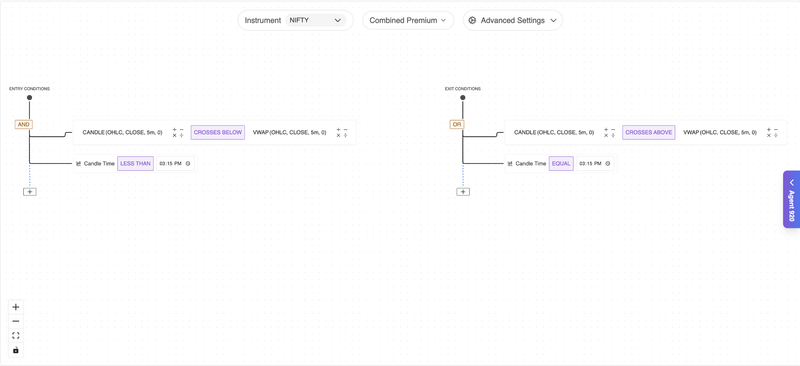Click the exit Candle Time chart icon

(510, 163)
